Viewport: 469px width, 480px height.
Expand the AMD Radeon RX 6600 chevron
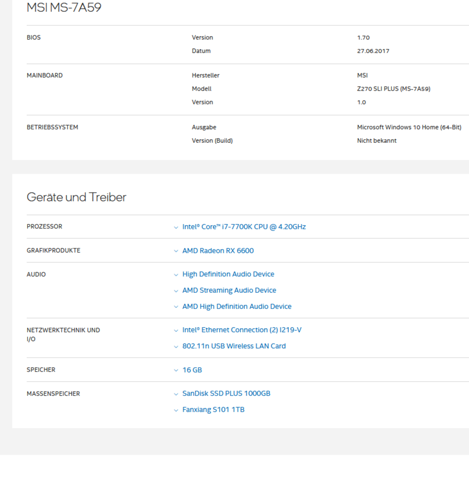click(x=176, y=251)
